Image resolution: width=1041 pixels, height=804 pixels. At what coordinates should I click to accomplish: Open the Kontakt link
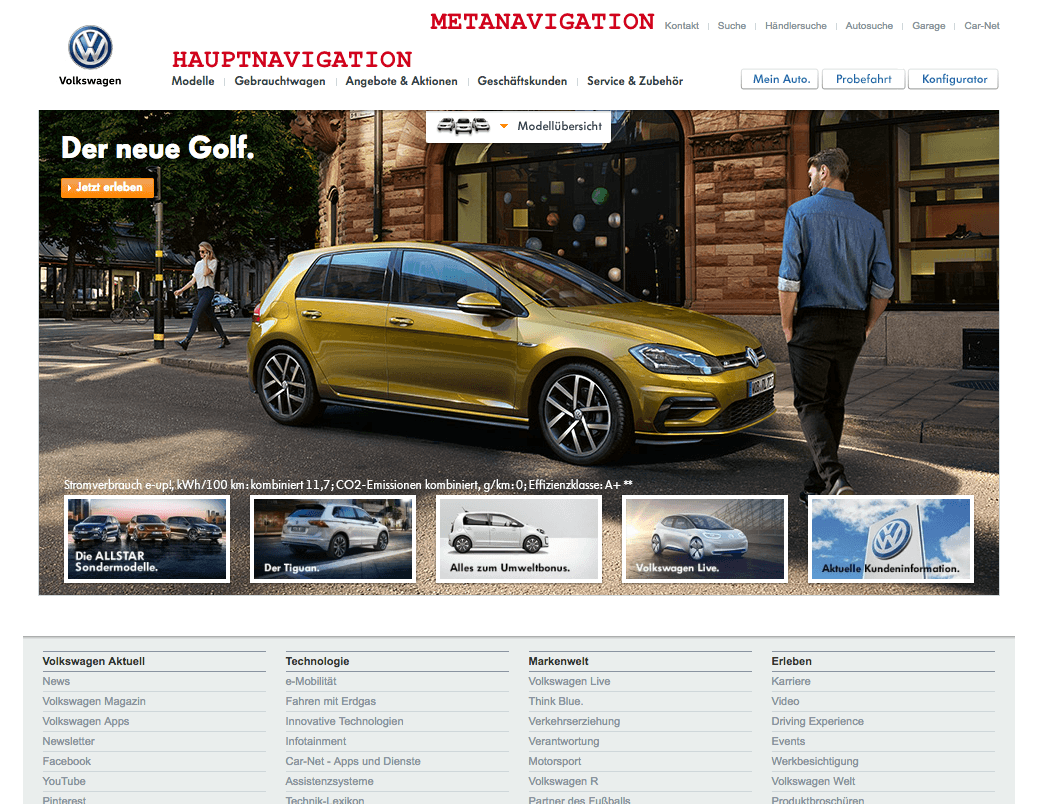pyautogui.click(x=681, y=26)
